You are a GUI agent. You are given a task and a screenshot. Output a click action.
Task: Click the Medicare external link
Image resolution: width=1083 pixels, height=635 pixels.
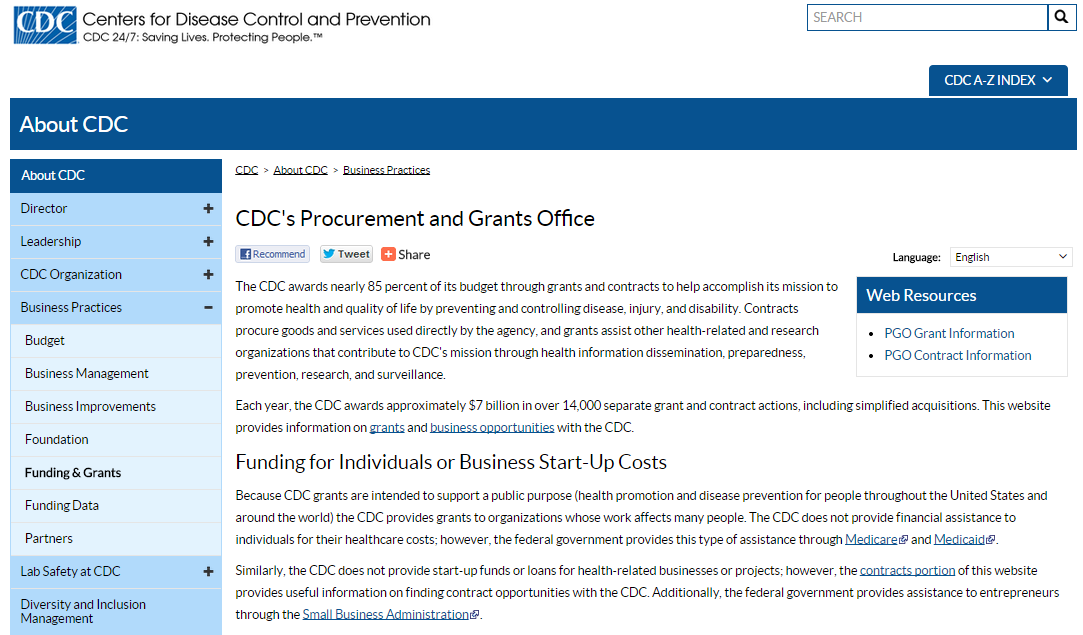[871, 540]
